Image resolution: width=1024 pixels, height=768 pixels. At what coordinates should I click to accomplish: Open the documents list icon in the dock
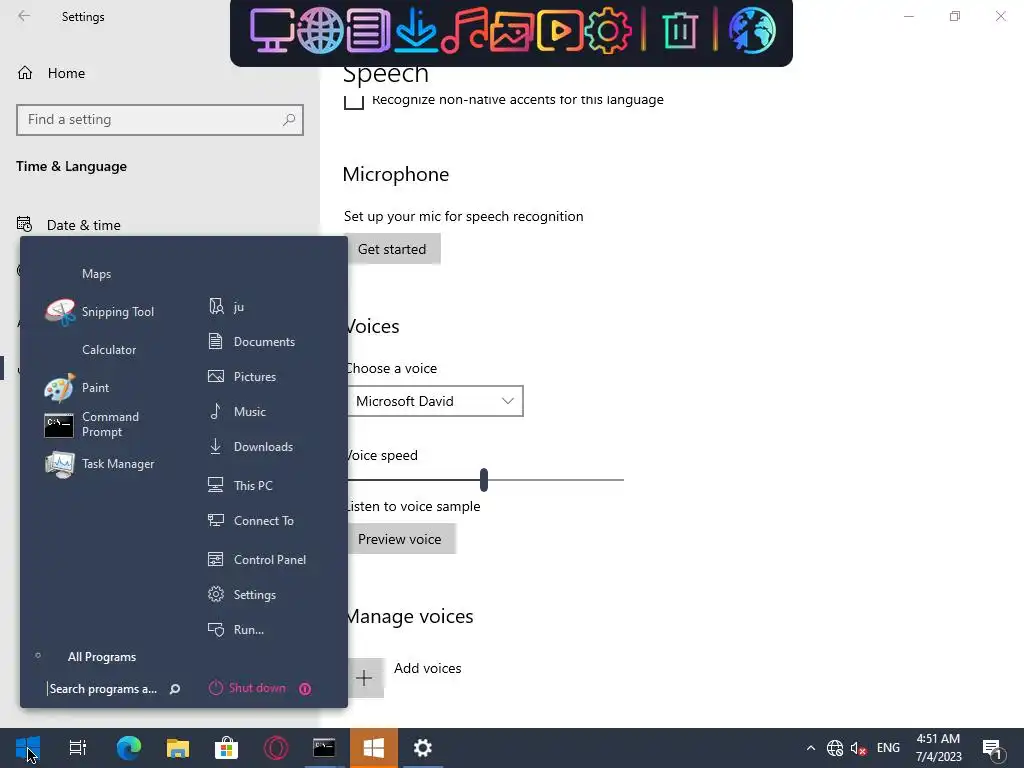pos(368,30)
